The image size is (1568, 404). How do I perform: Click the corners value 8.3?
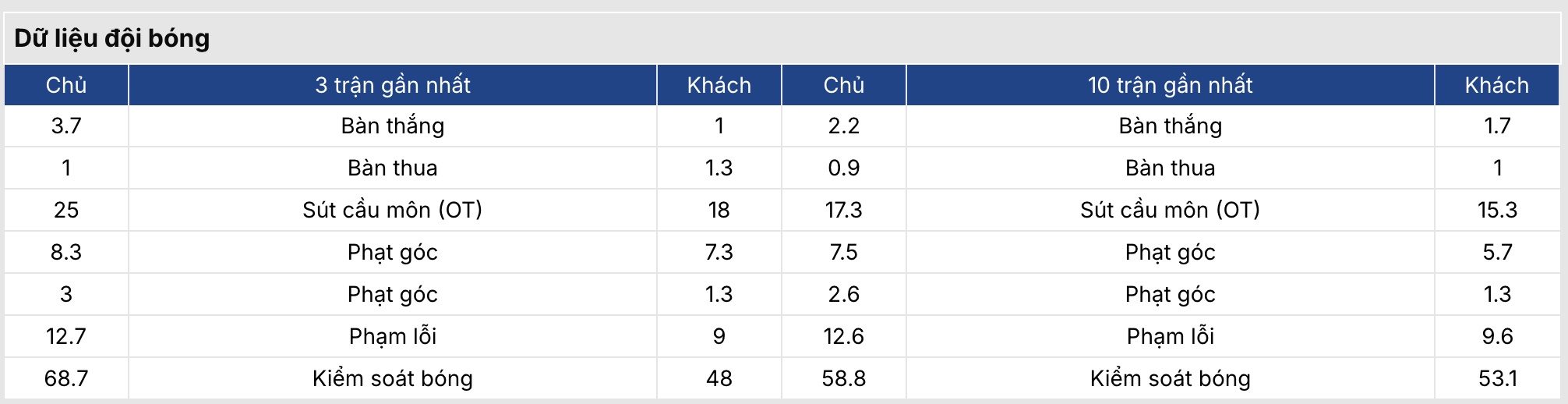(x=66, y=252)
